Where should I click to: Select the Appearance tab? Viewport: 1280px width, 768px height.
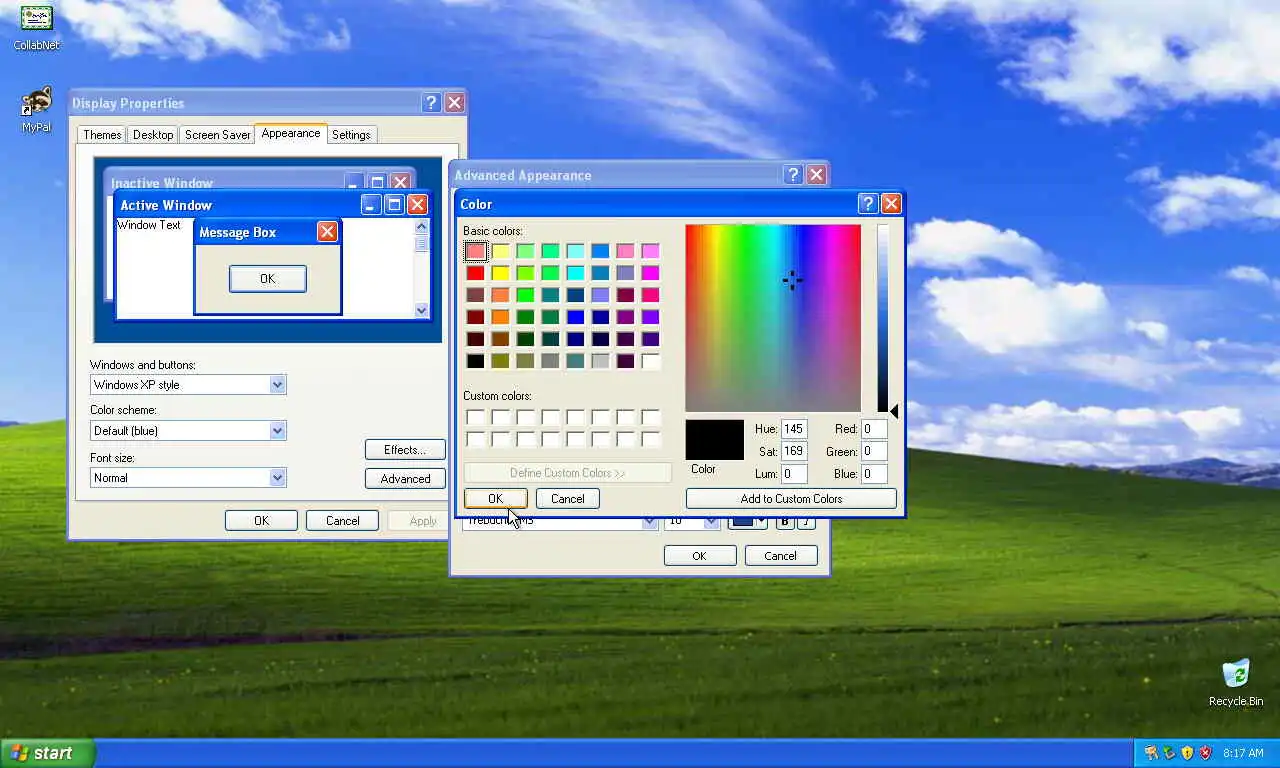coord(291,133)
